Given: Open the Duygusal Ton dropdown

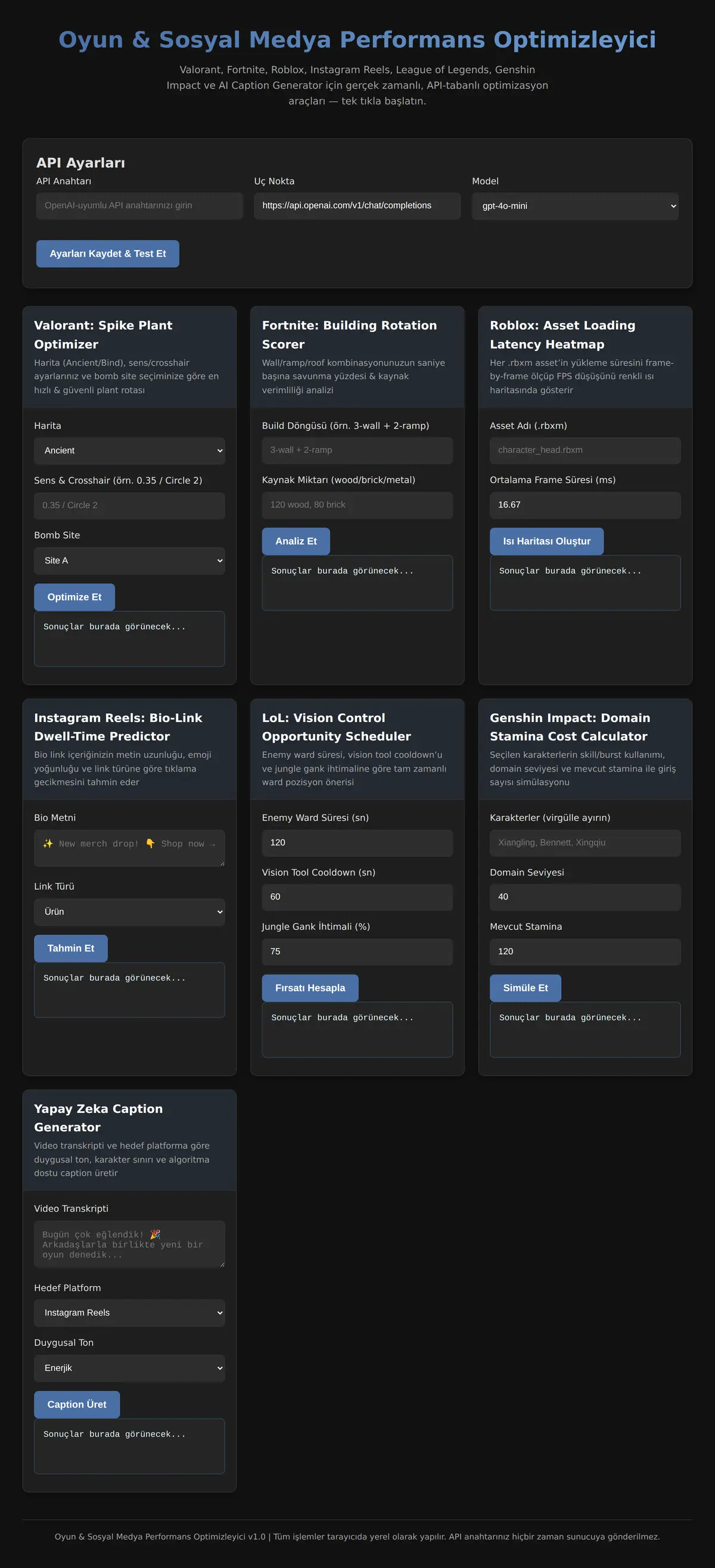Looking at the screenshot, I should click(129, 1368).
